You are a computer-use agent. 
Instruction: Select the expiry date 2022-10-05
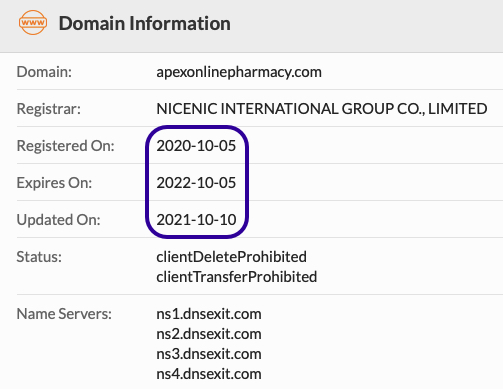click(x=196, y=183)
